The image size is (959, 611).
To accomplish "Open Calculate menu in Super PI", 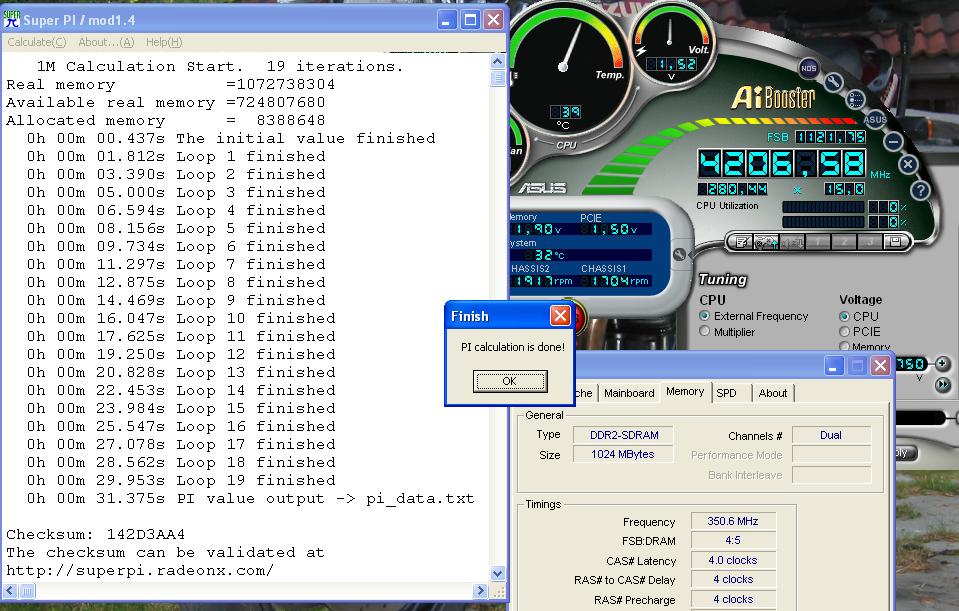I will [x=37, y=42].
